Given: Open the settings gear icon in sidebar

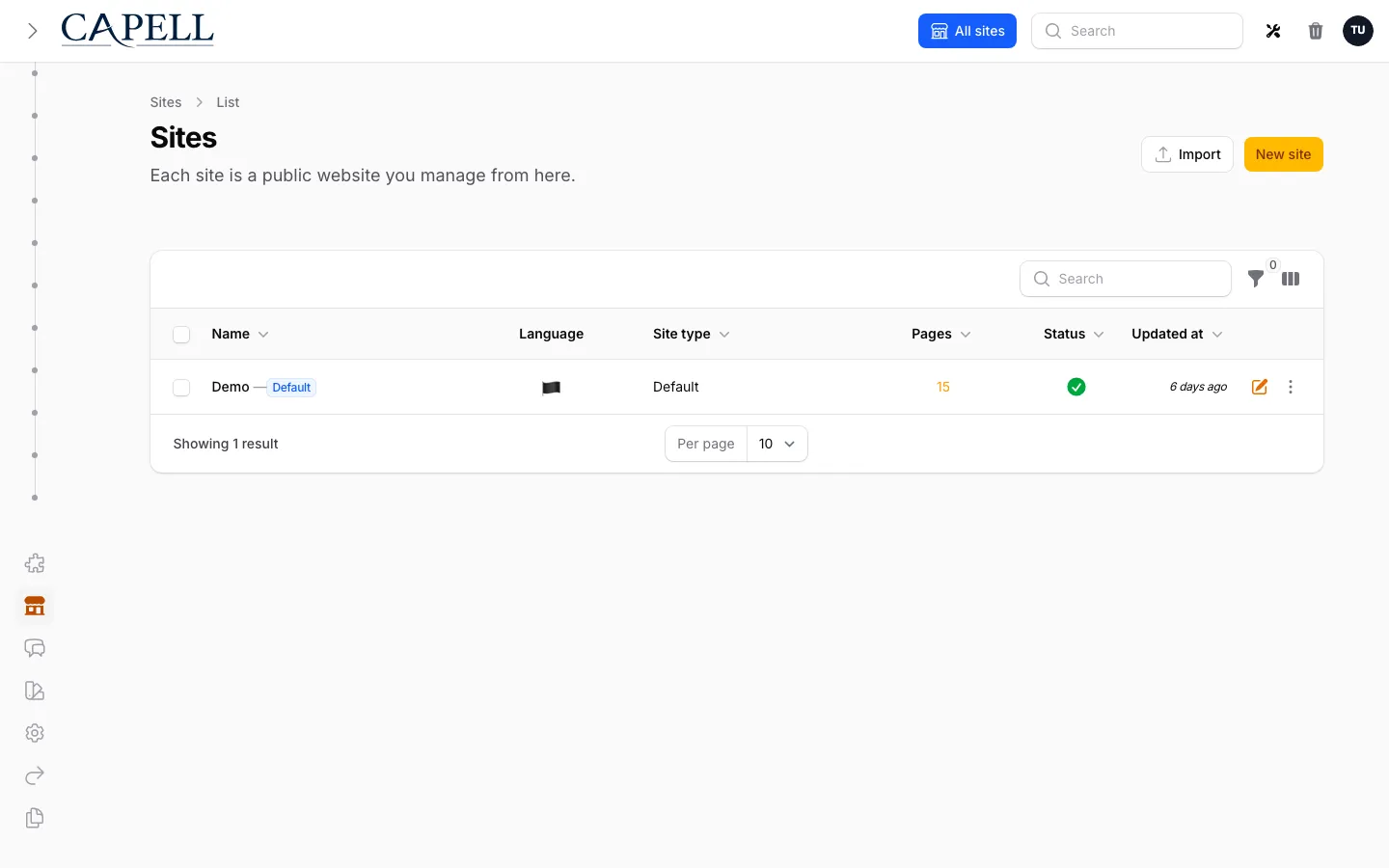Looking at the screenshot, I should pyautogui.click(x=35, y=733).
